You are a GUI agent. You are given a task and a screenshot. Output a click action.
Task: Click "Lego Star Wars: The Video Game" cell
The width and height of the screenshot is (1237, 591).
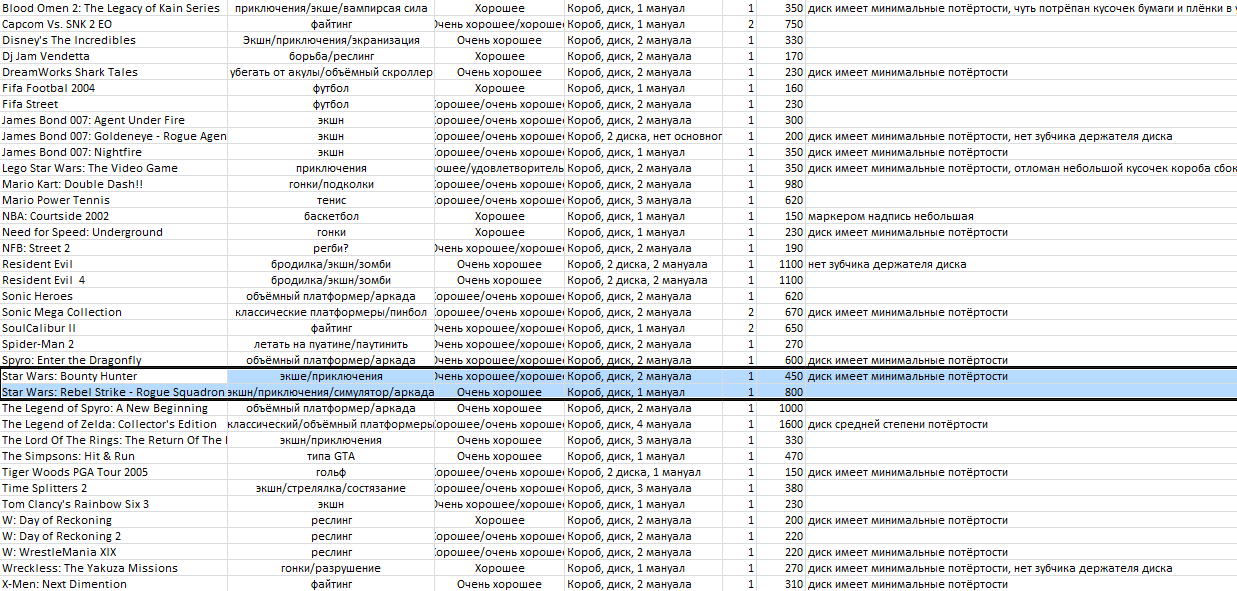(x=114, y=168)
